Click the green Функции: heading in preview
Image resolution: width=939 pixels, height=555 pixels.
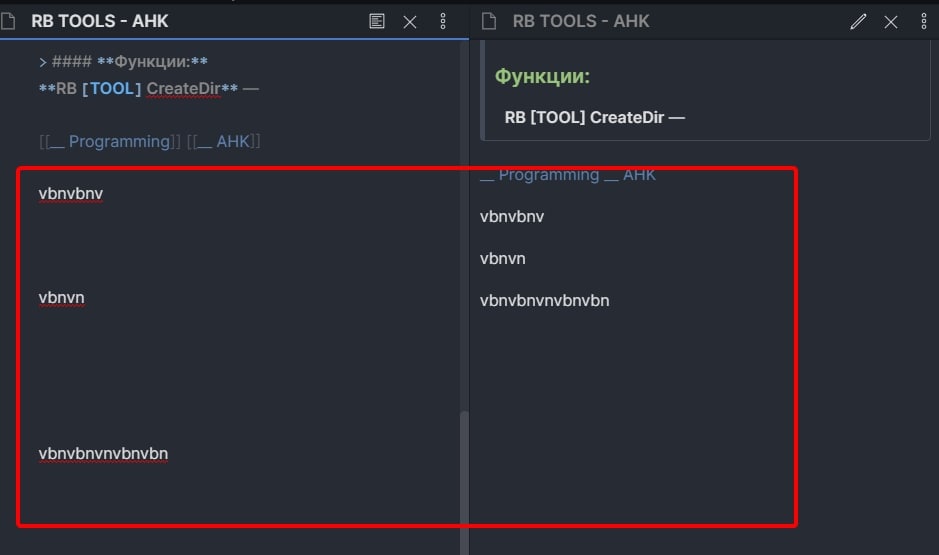click(542, 76)
